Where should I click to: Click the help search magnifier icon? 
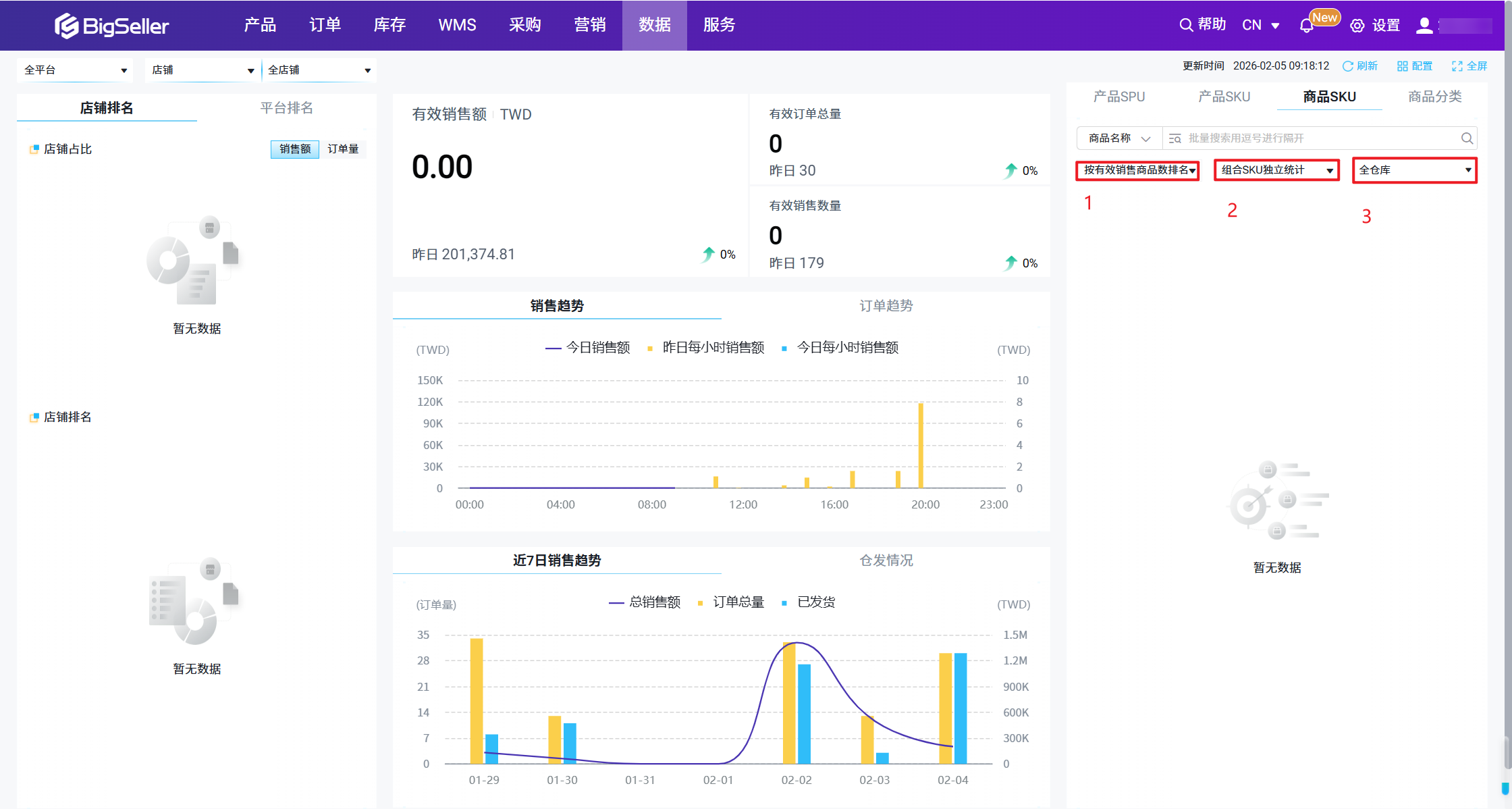coord(1186,25)
